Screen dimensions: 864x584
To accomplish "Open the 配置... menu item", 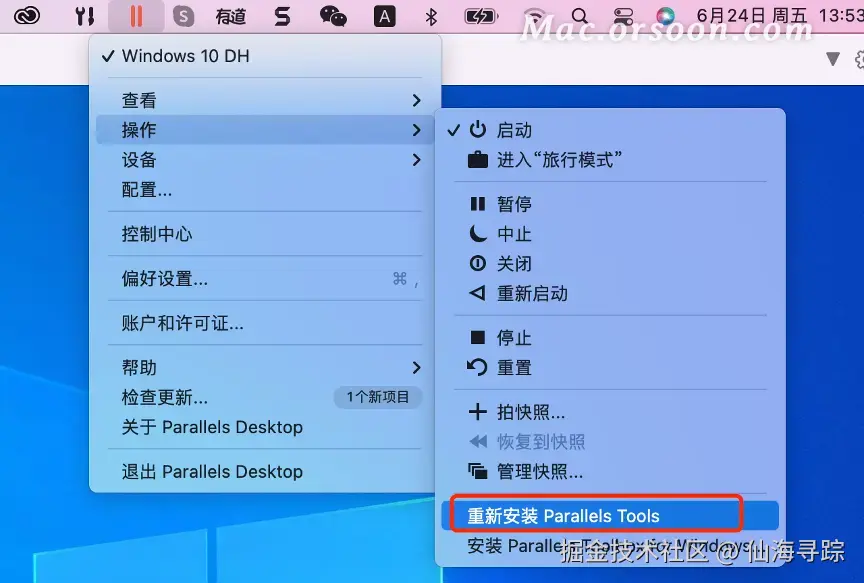I will coord(265,190).
